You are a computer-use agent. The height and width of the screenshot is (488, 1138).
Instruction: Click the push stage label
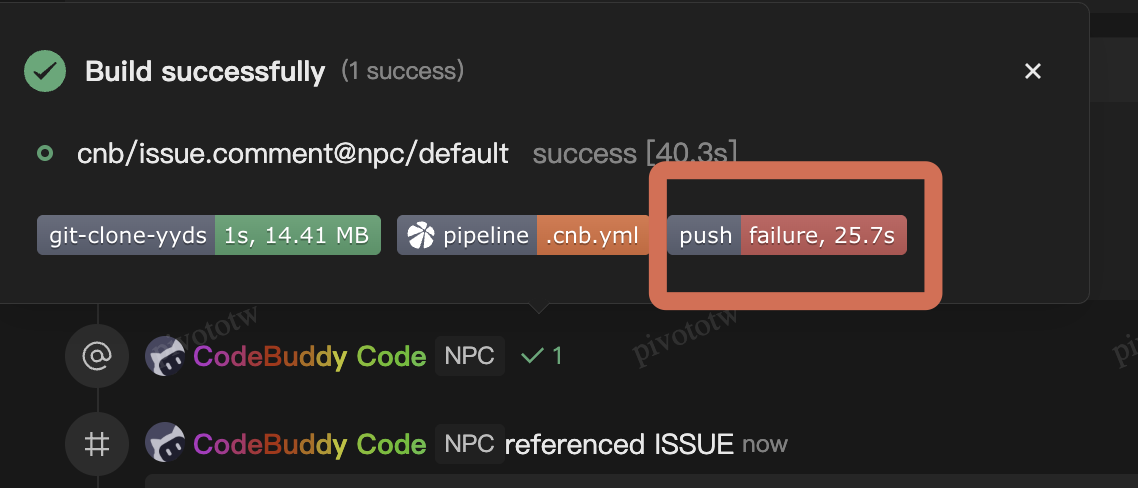(705, 236)
